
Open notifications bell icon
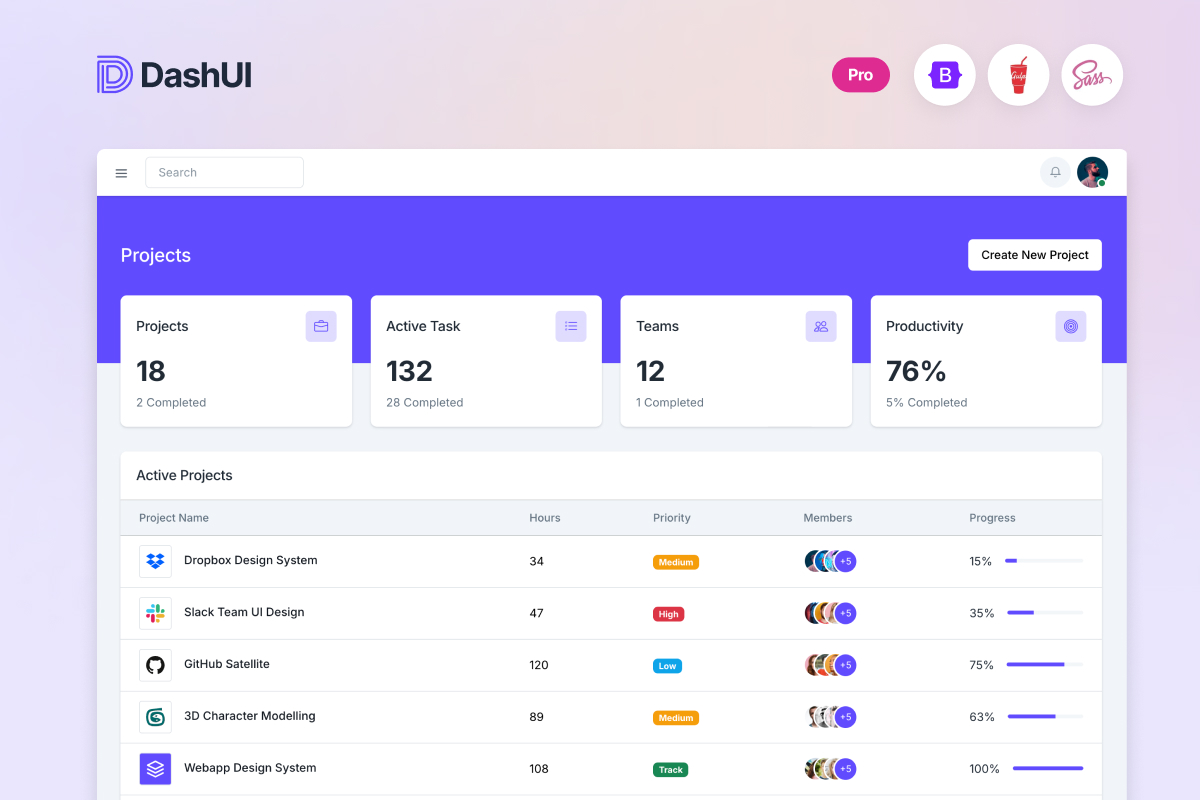(x=1055, y=172)
